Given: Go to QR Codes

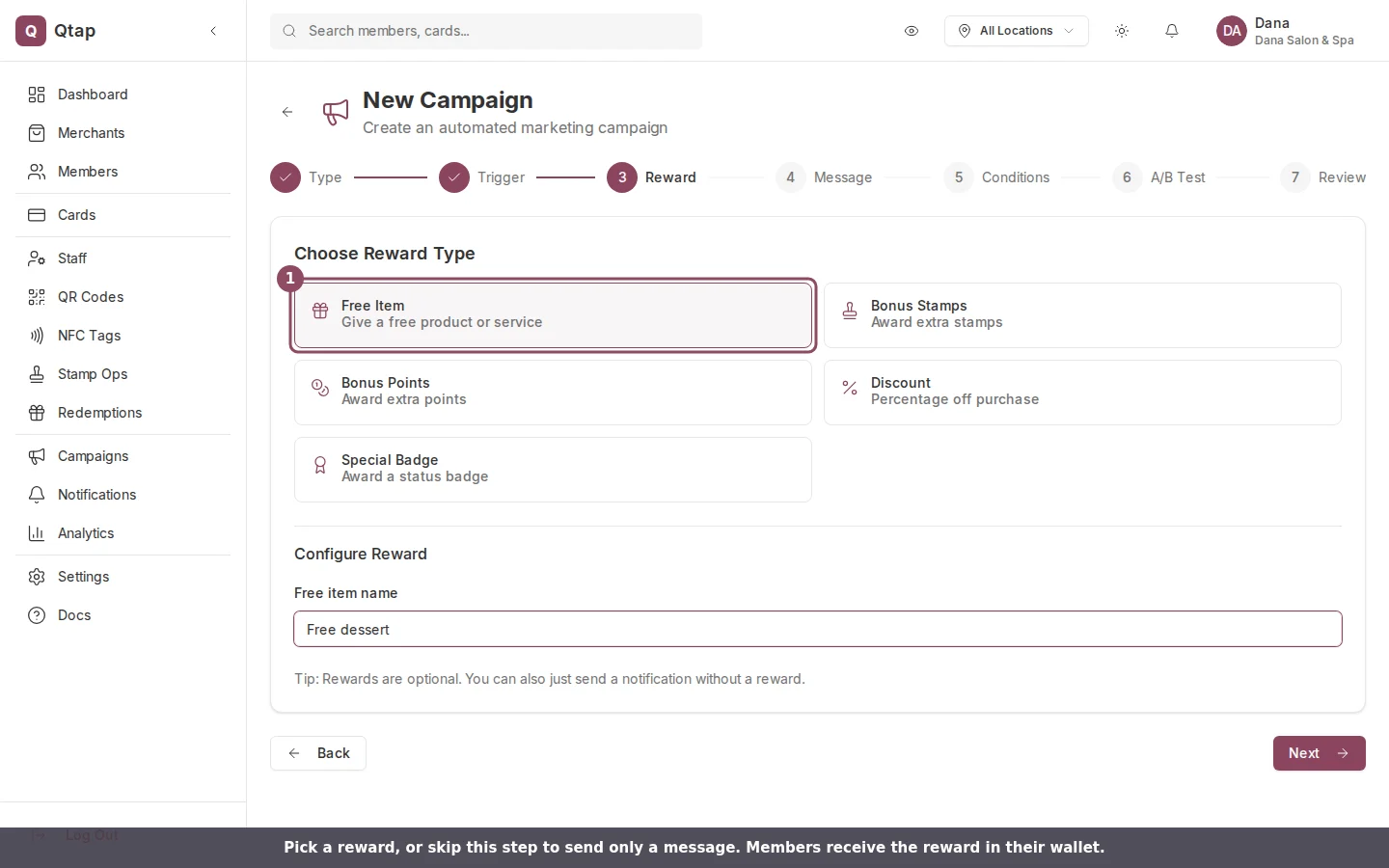Looking at the screenshot, I should (x=123, y=297).
